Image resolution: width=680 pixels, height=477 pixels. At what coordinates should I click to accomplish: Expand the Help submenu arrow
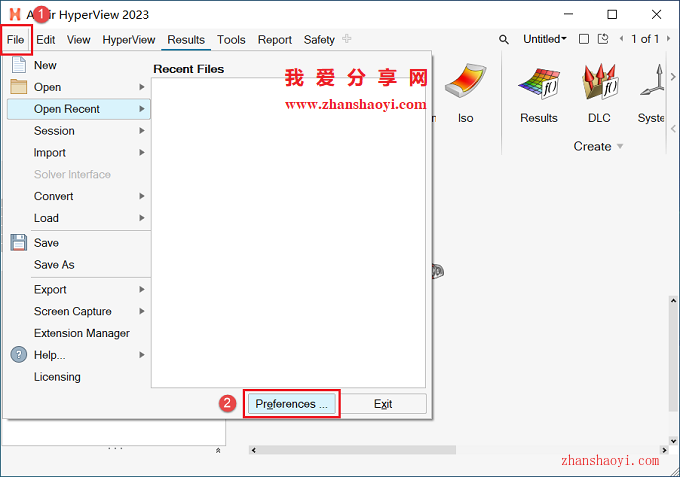pos(142,355)
